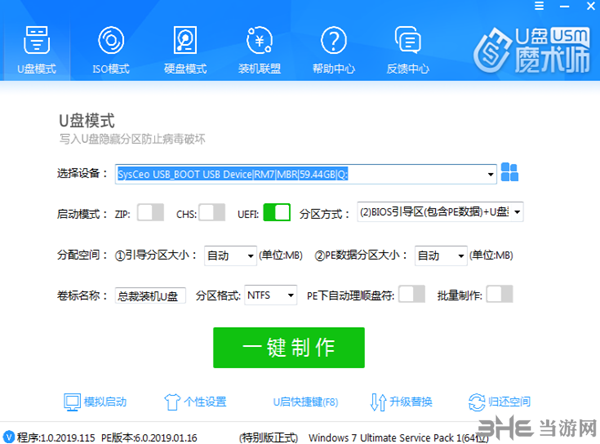The height and width of the screenshot is (444, 600).
Task: Click the 反馈中心 tab label
Action: (x=408, y=69)
